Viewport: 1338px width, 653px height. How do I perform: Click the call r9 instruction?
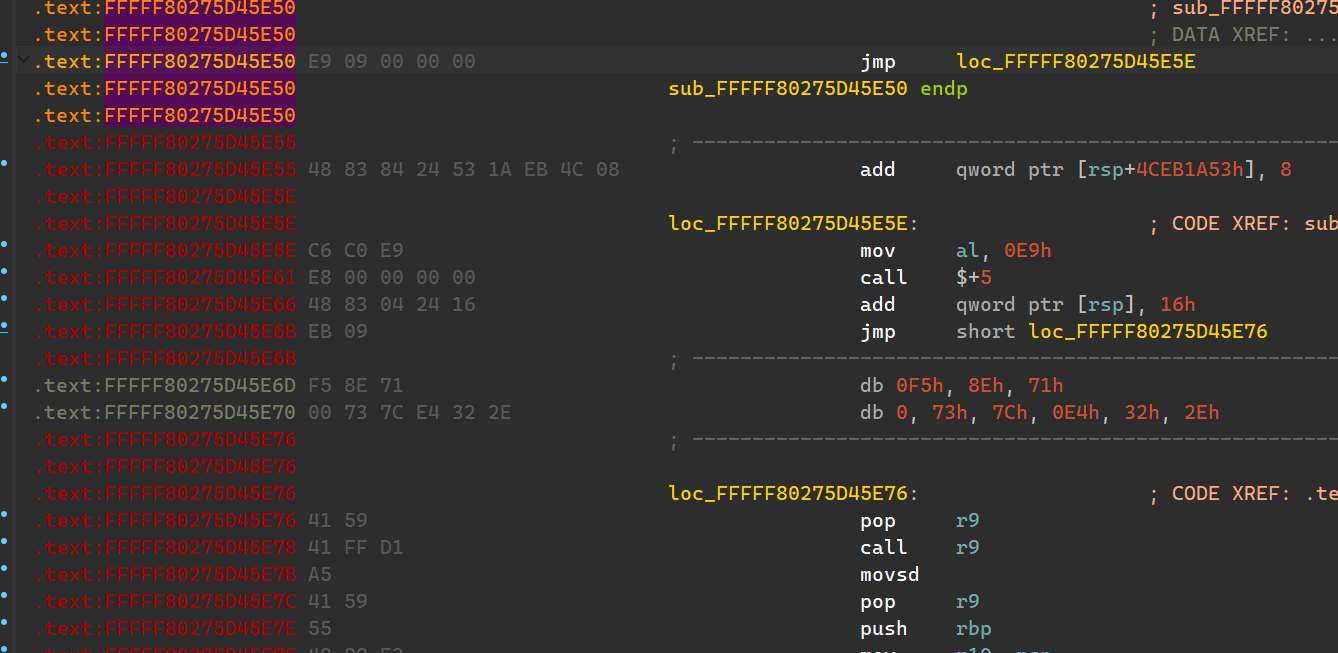920,548
